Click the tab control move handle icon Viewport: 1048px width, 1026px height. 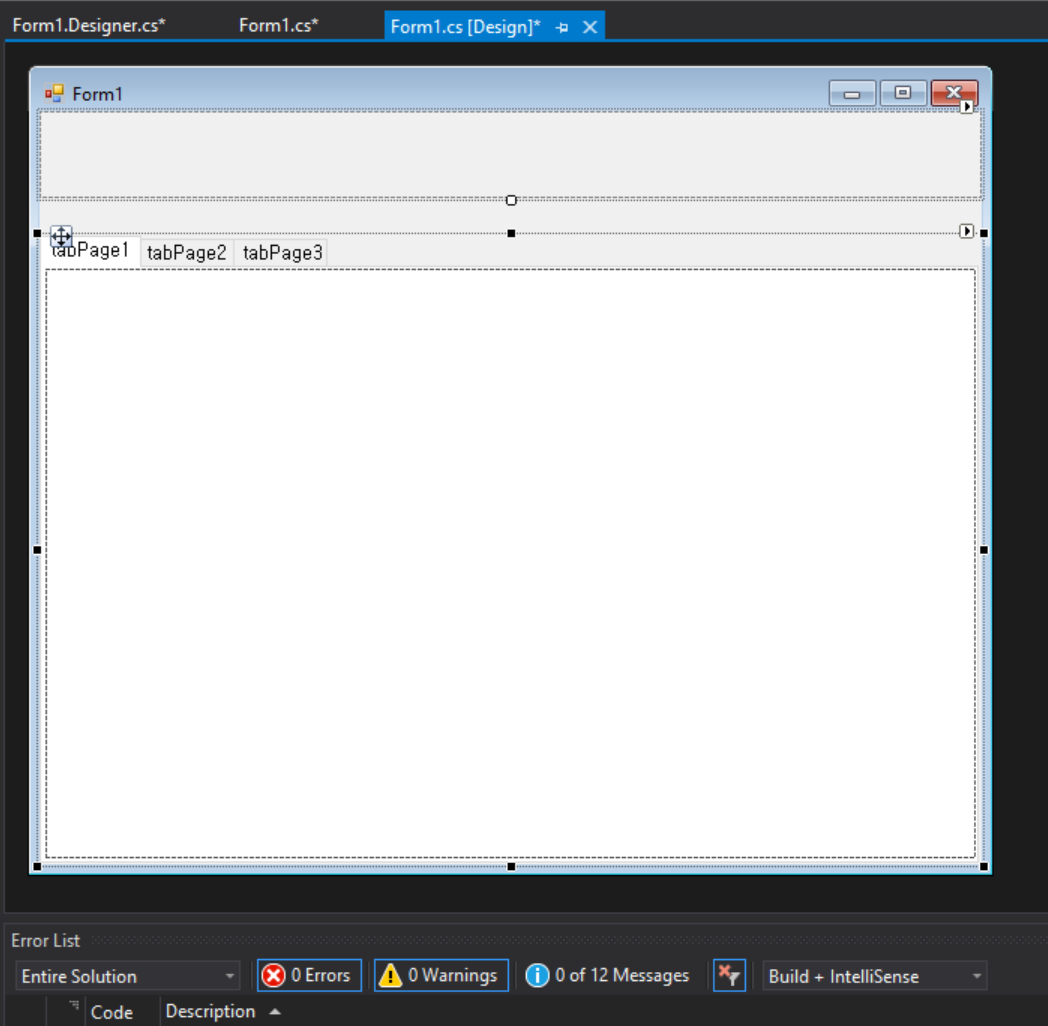[x=61, y=236]
